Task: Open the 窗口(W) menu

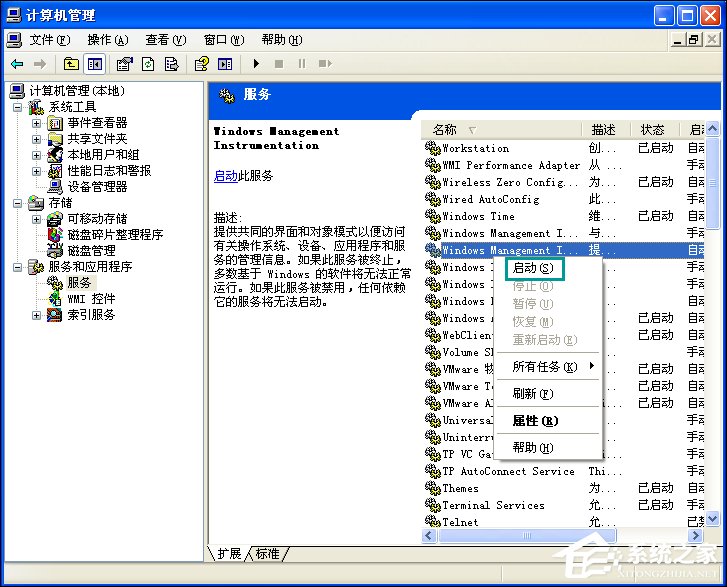Action: (x=223, y=40)
